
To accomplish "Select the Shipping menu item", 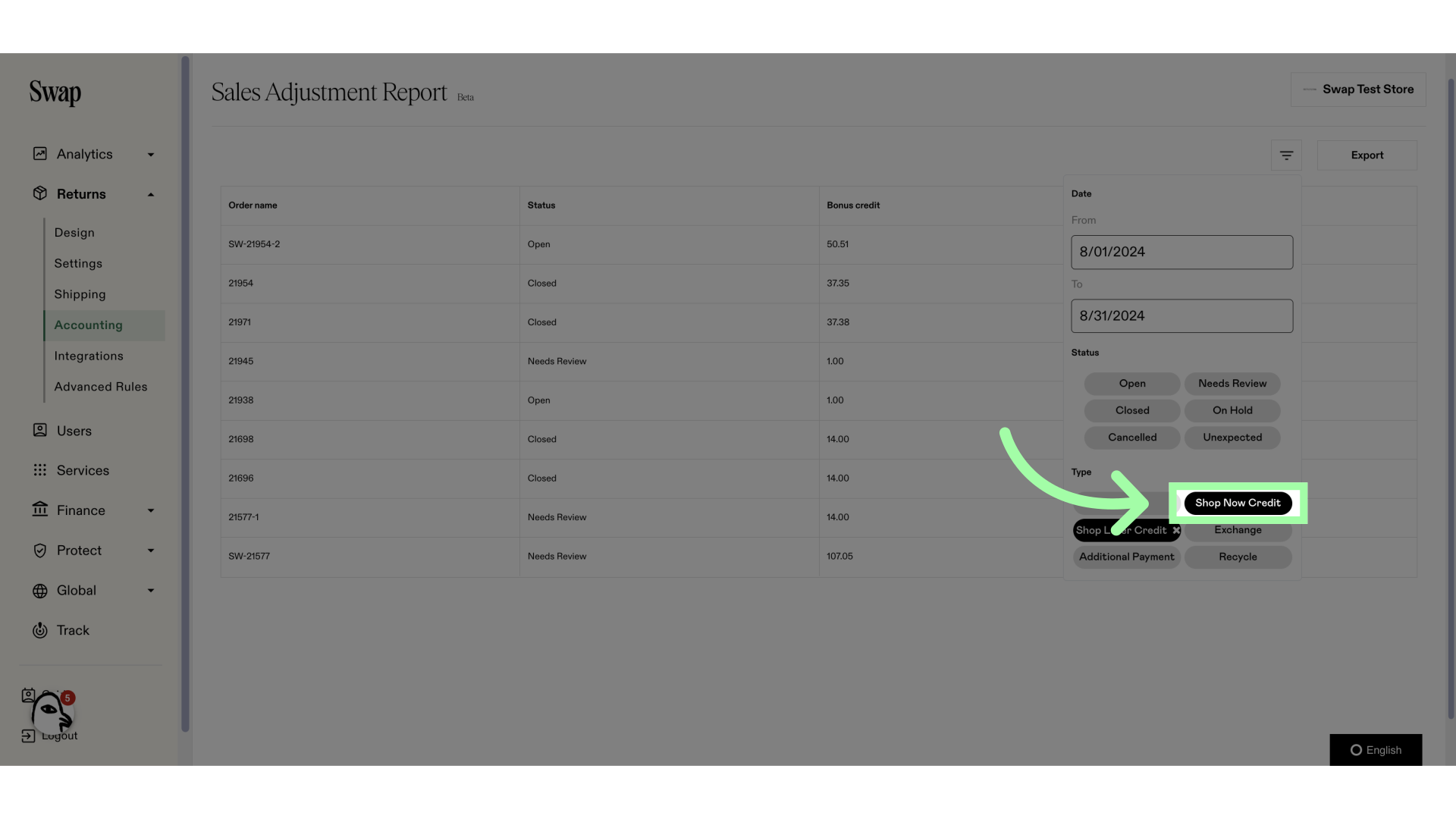I will coord(79,294).
